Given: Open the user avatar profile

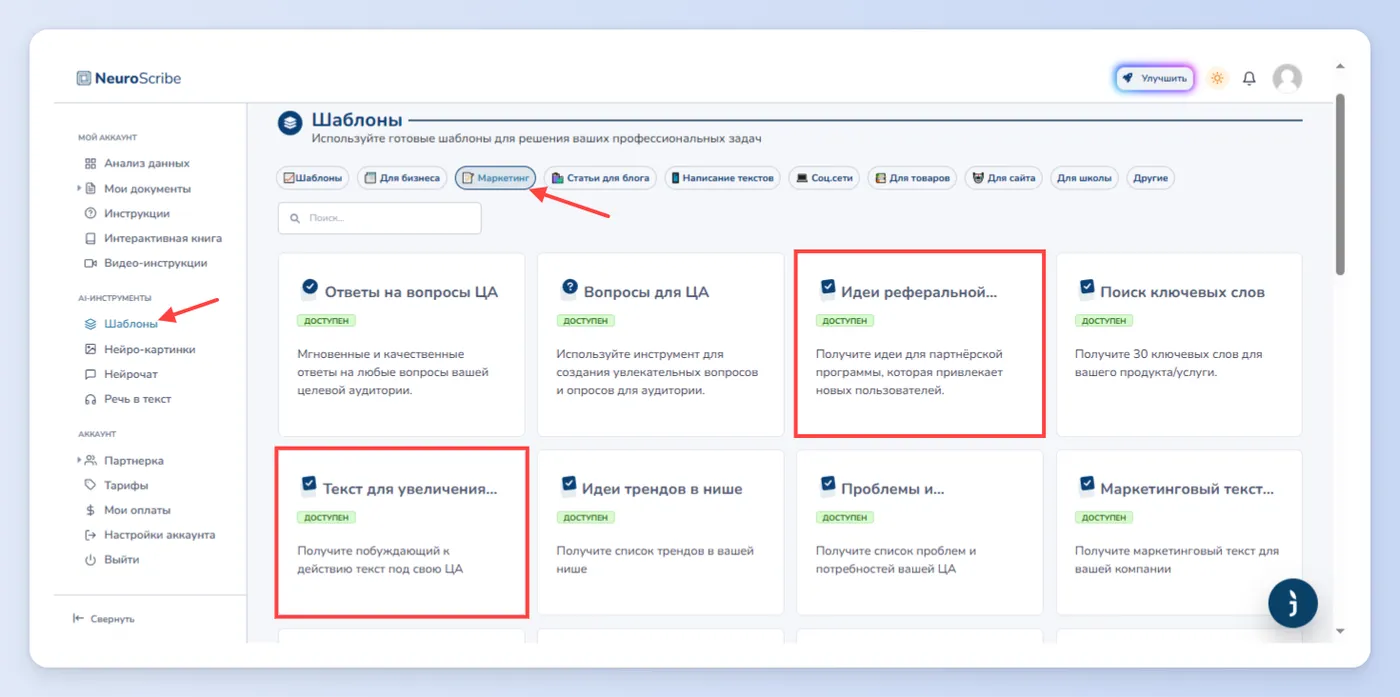Looking at the screenshot, I should [x=1287, y=78].
